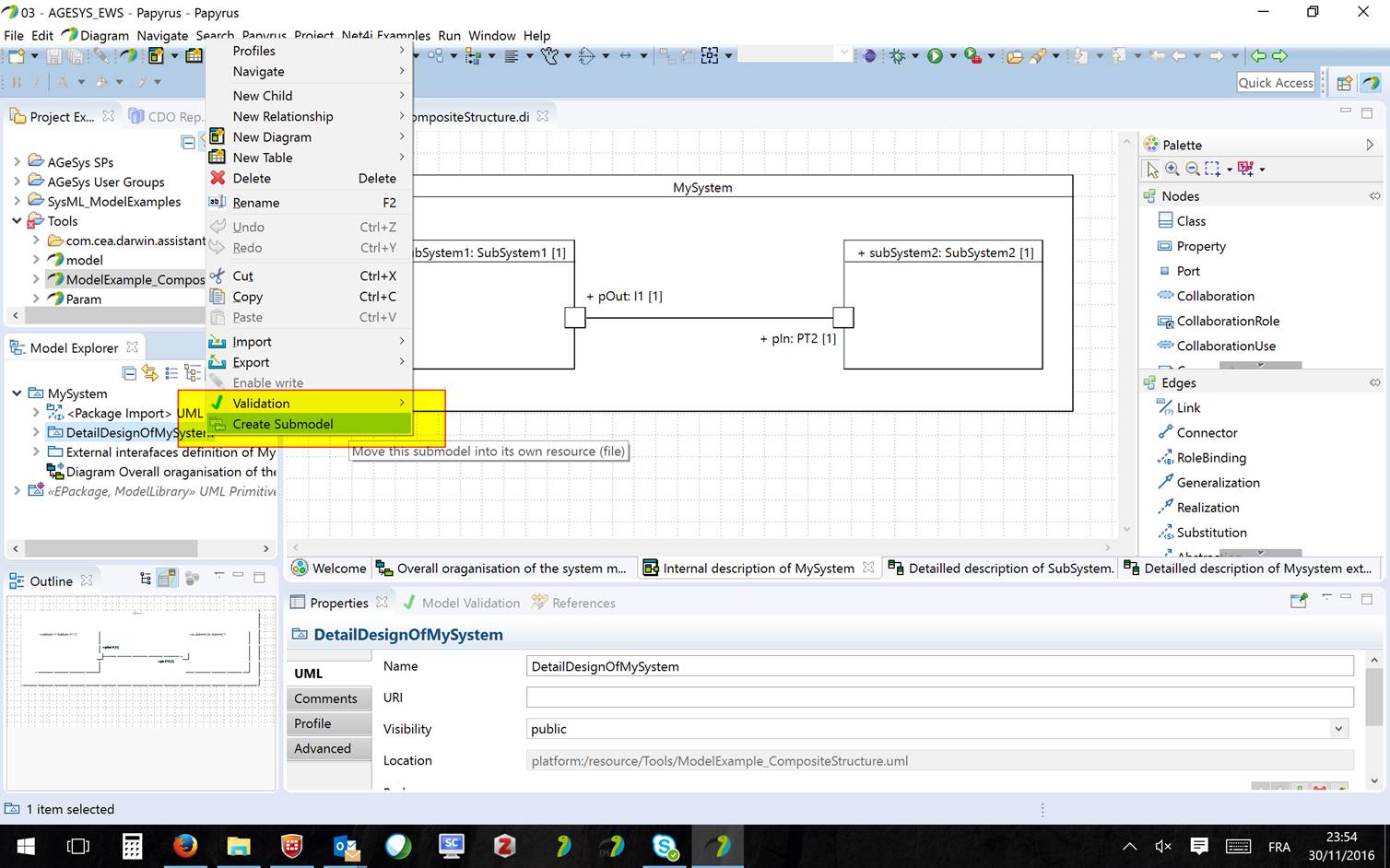Image resolution: width=1390 pixels, height=868 pixels.
Task: Pick the Generalization edge tool
Action: click(1217, 483)
